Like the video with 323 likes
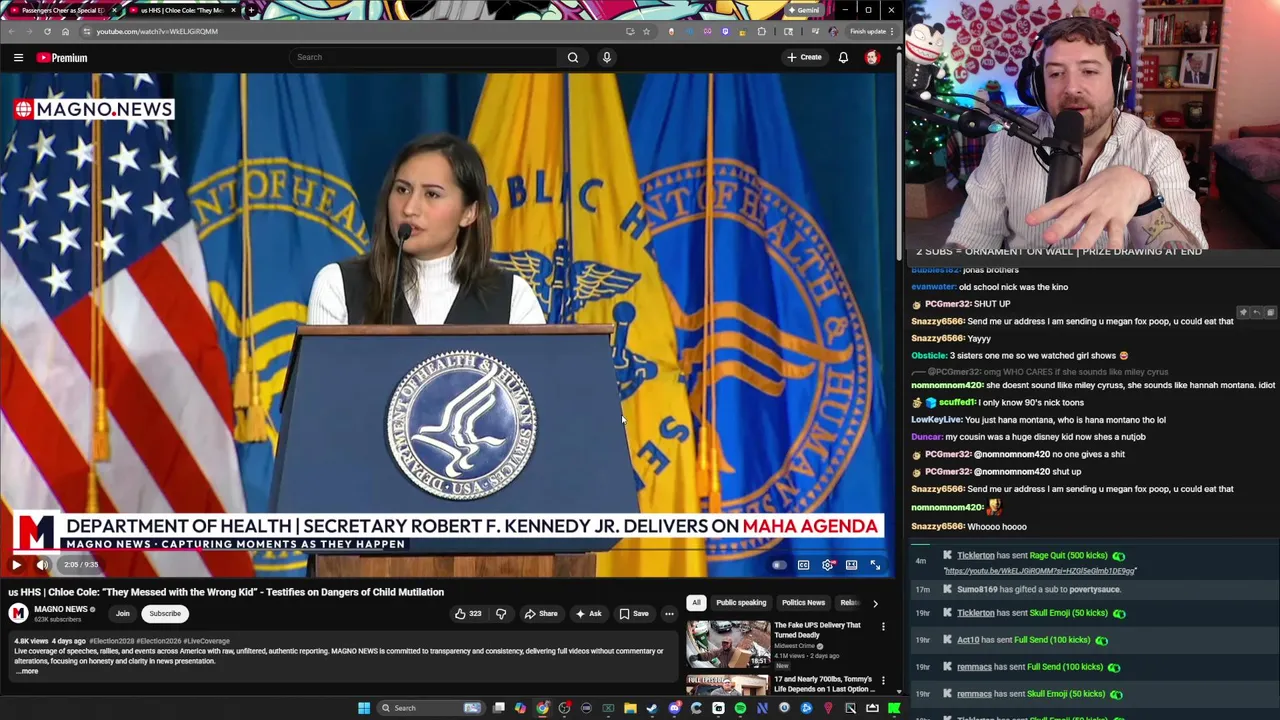Viewport: 1280px width, 720px height. point(469,614)
